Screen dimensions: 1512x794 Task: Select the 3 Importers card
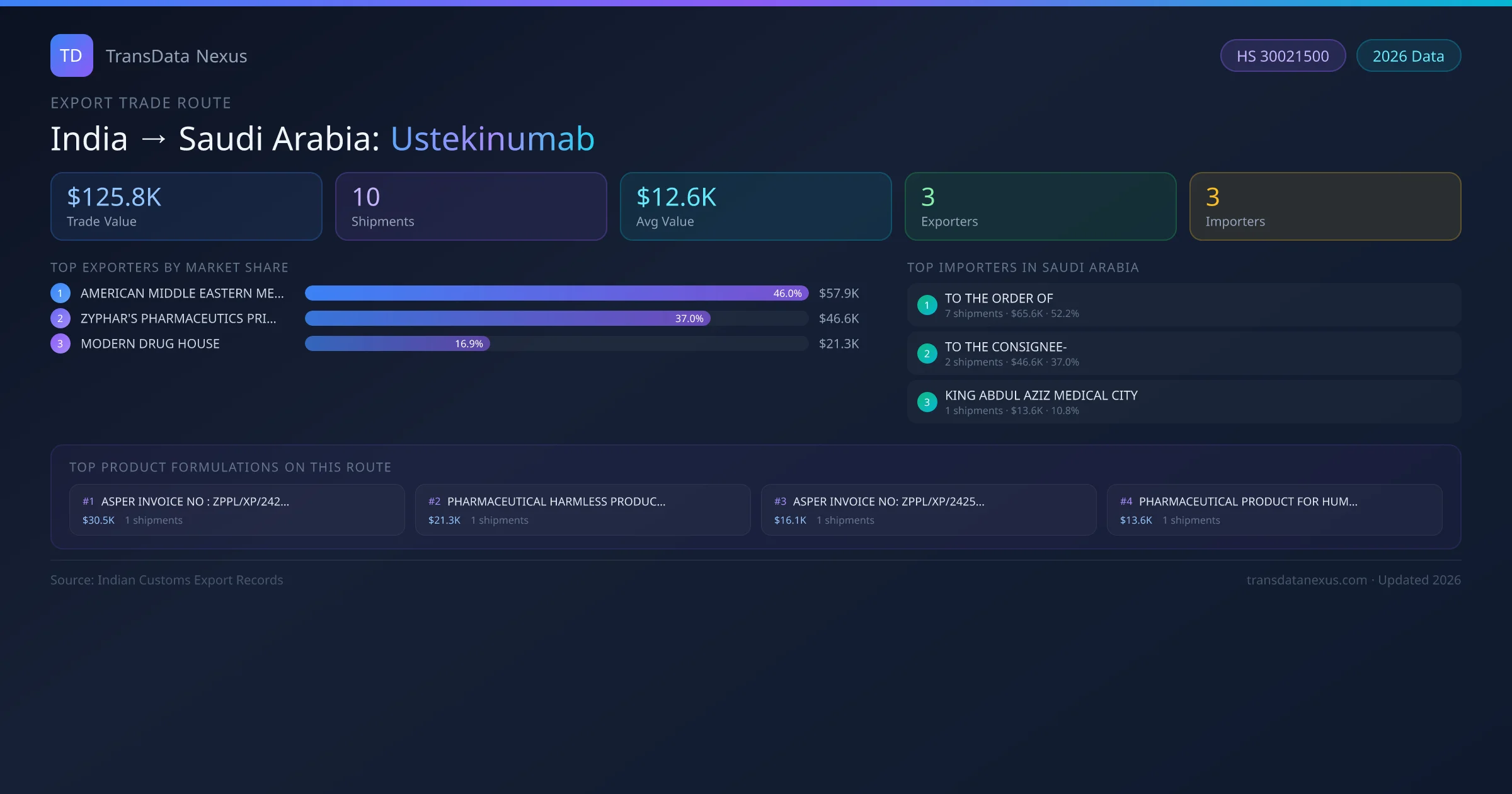(x=1325, y=206)
